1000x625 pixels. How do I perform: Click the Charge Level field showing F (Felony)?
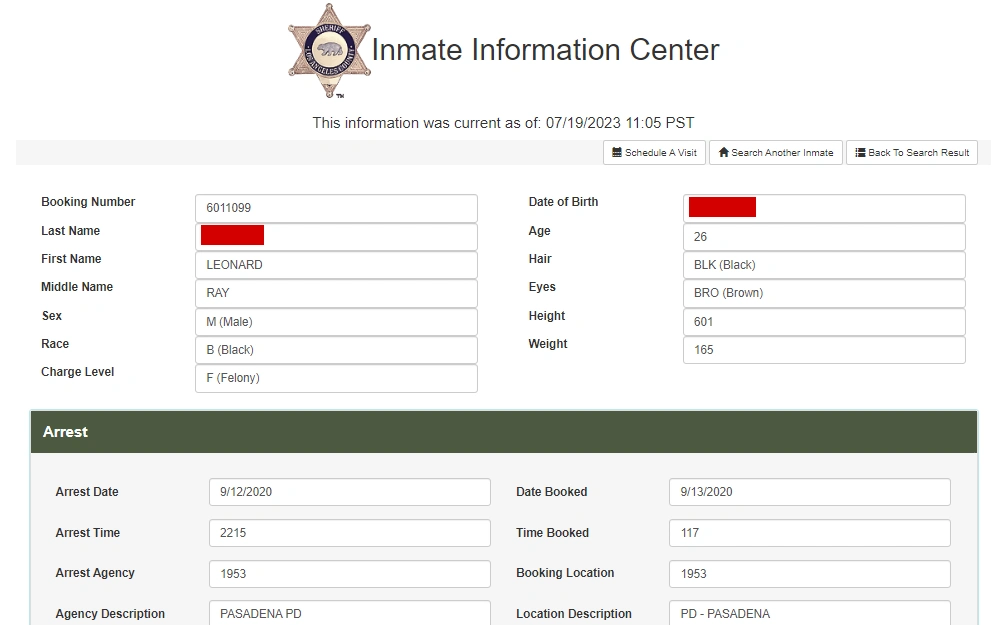pos(336,379)
